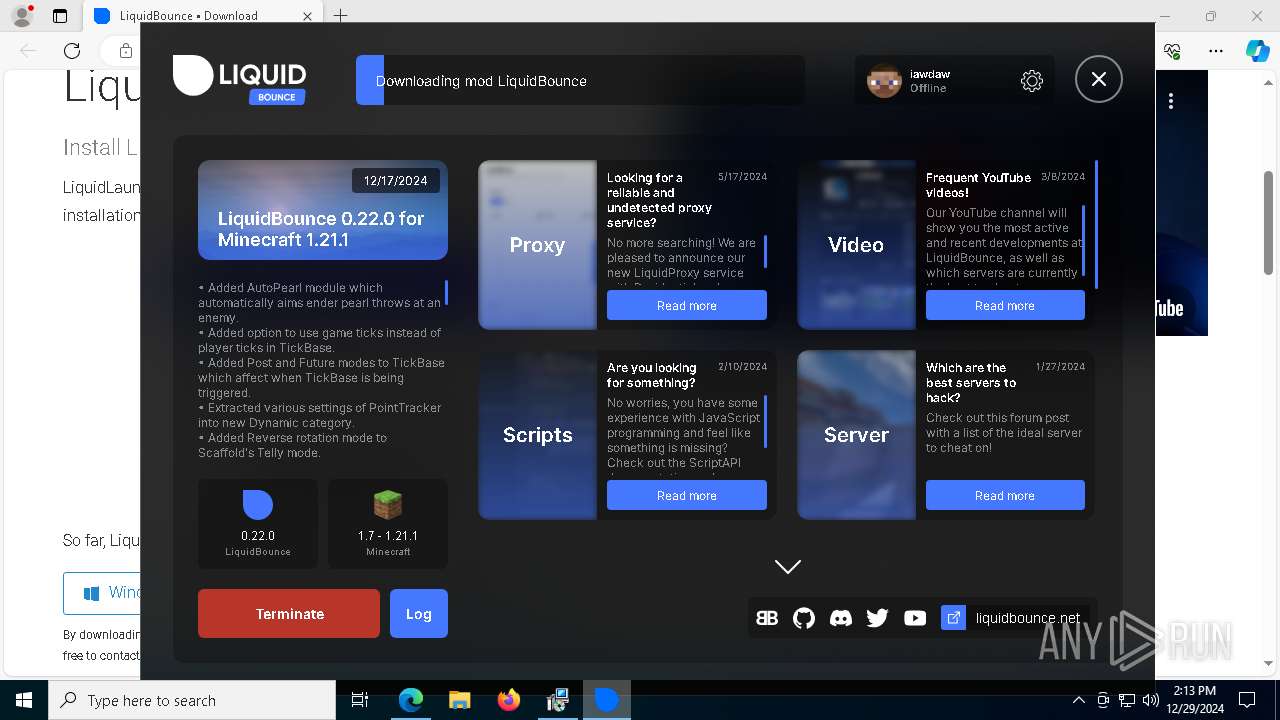Open File Explorer from taskbar
This screenshot has height=720, width=1280.
(x=459, y=700)
